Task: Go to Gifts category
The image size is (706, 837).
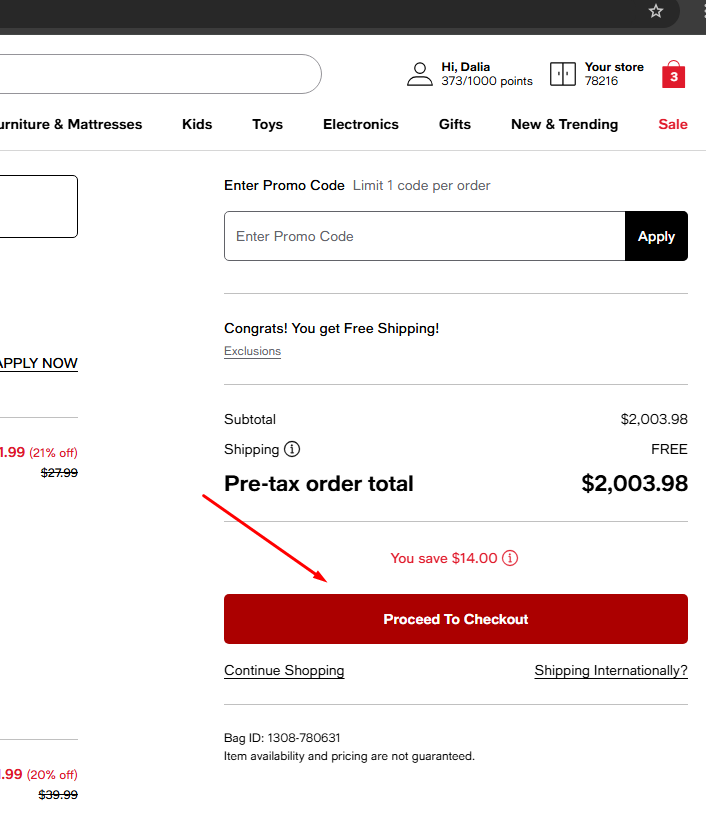Action: coord(455,124)
